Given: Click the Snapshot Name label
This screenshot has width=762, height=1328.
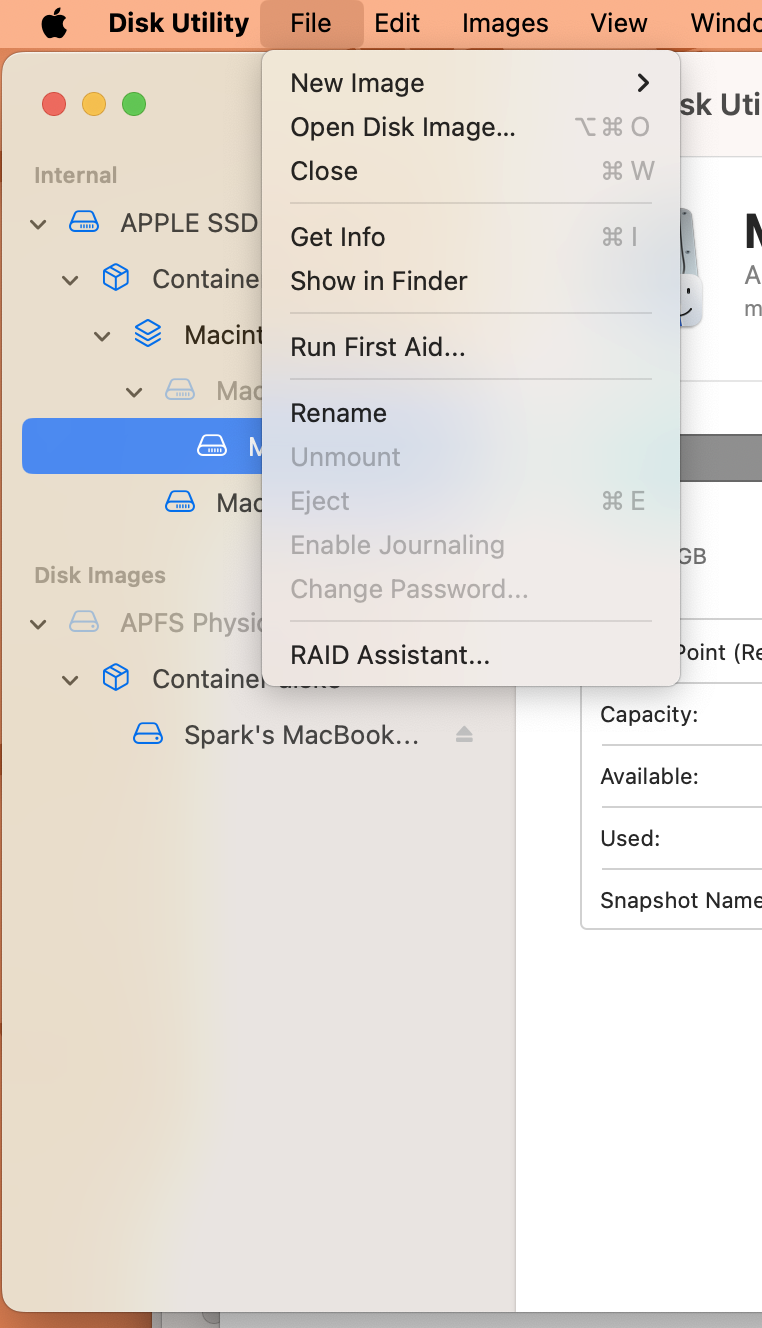Looking at the screenshot, I should [x=681, y=900].
